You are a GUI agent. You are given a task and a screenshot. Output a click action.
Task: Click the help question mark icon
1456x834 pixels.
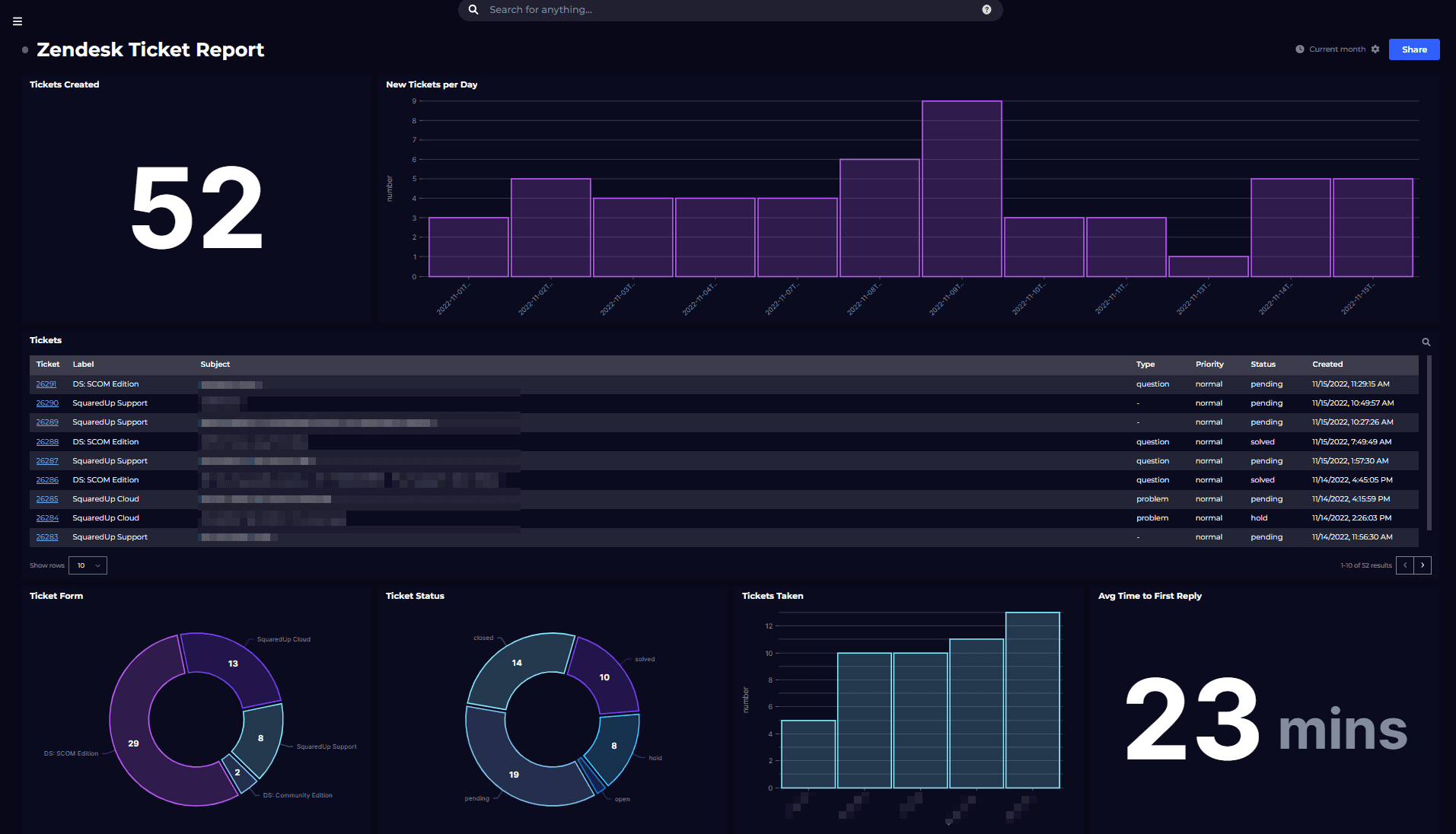[x=986, y=10]
